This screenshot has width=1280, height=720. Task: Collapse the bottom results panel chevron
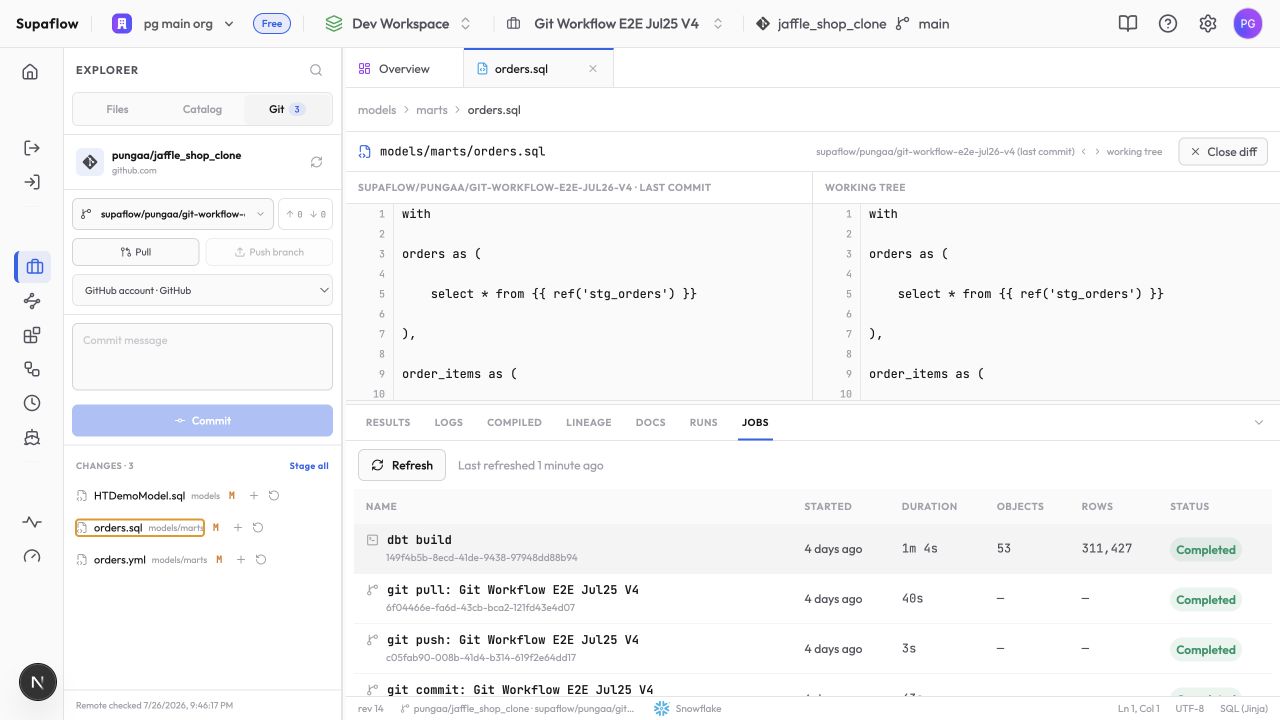(x=1259, y=423)
